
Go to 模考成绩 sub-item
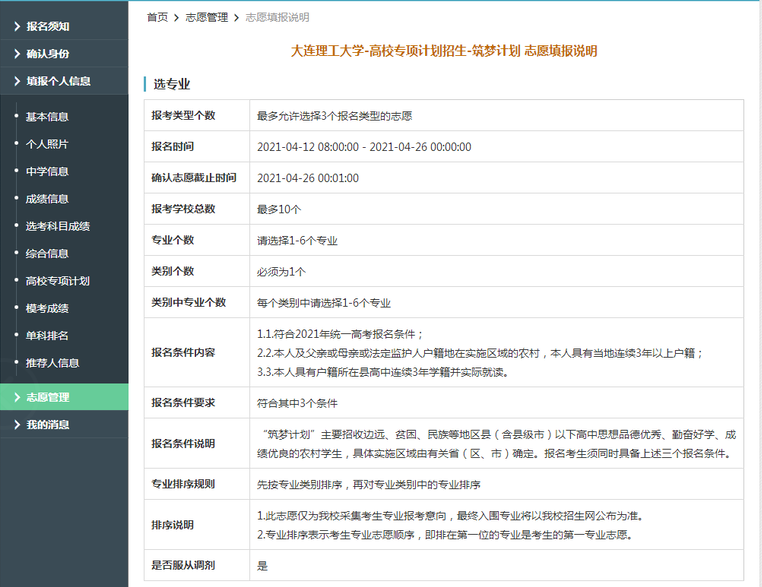(x=47, y=308)
